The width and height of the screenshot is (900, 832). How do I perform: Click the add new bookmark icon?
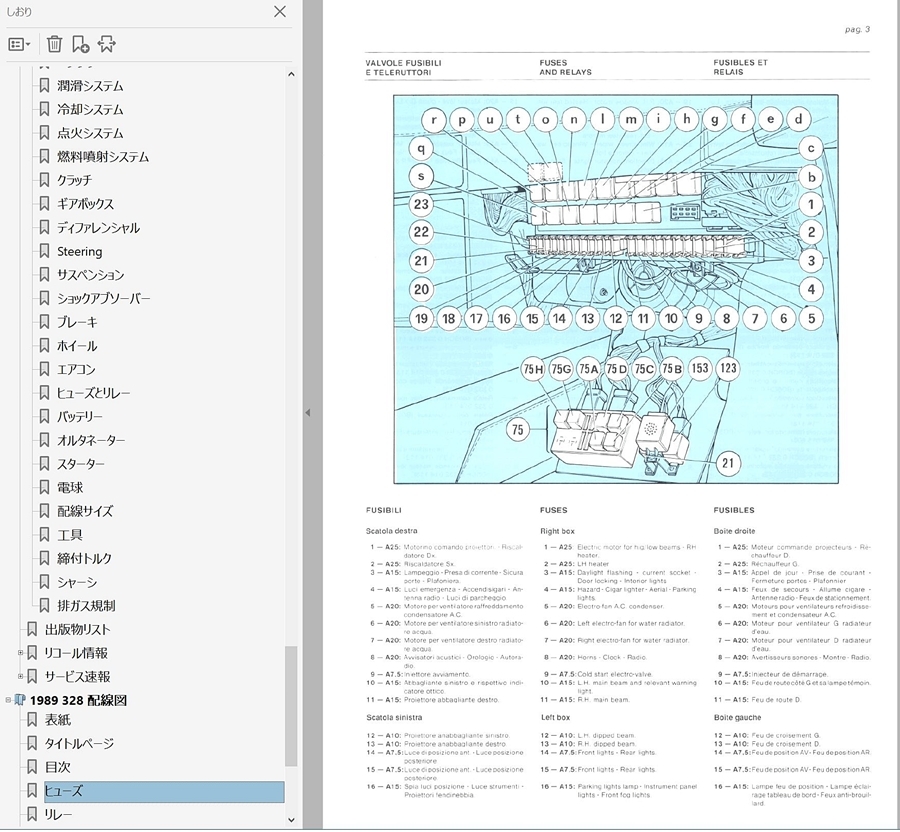[80, 44]
